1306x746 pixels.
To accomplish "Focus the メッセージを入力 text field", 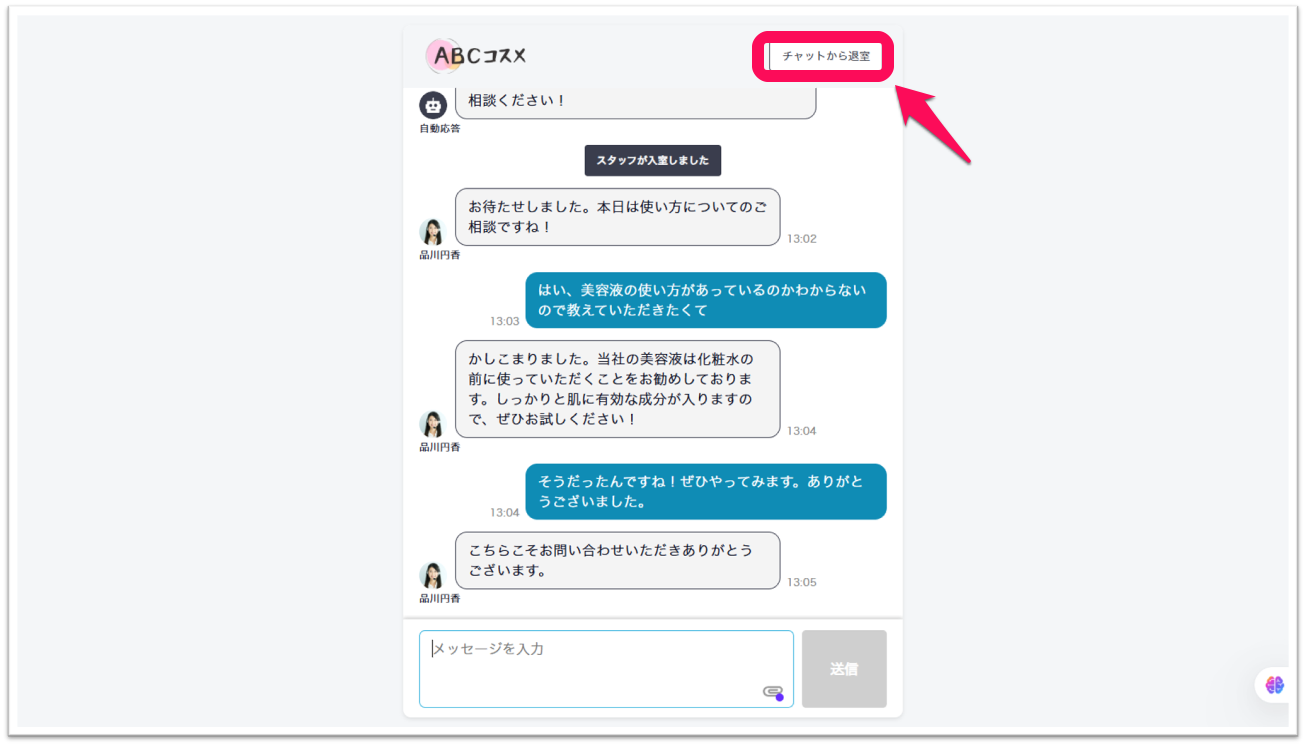I will coord(606,669).
